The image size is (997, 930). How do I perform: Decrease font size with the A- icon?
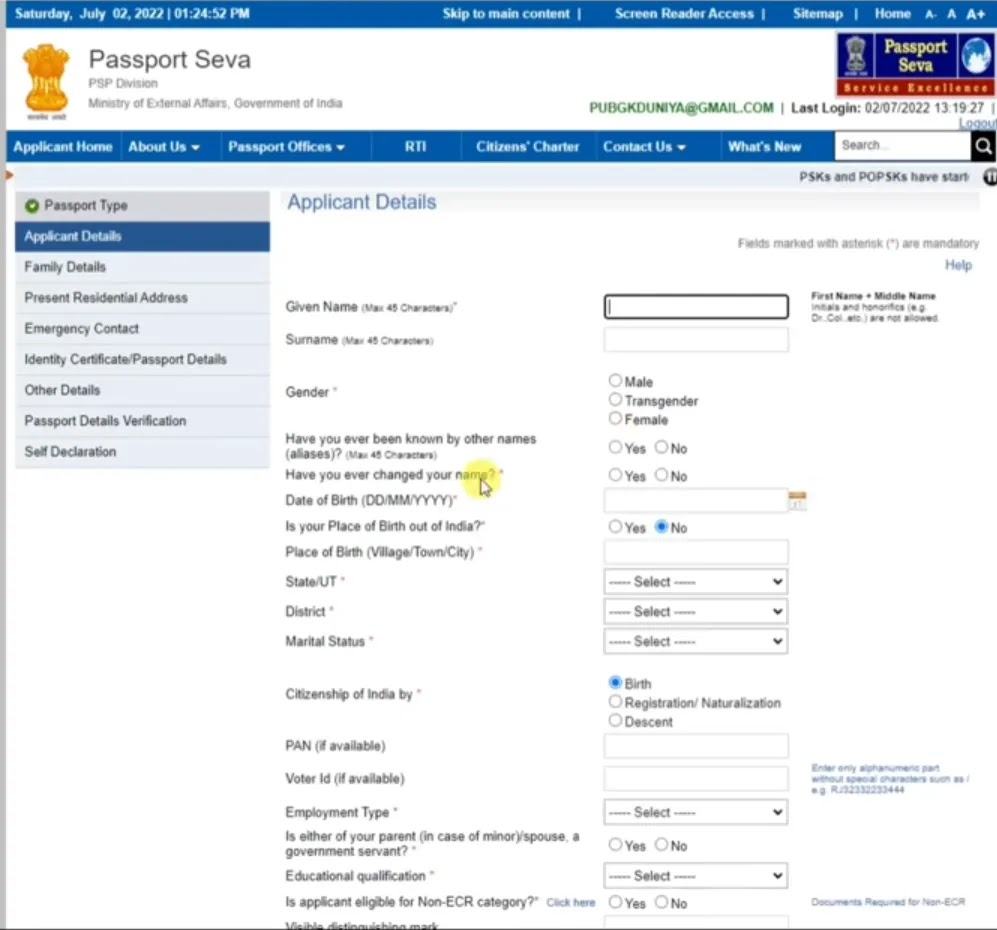click(932, 13)
